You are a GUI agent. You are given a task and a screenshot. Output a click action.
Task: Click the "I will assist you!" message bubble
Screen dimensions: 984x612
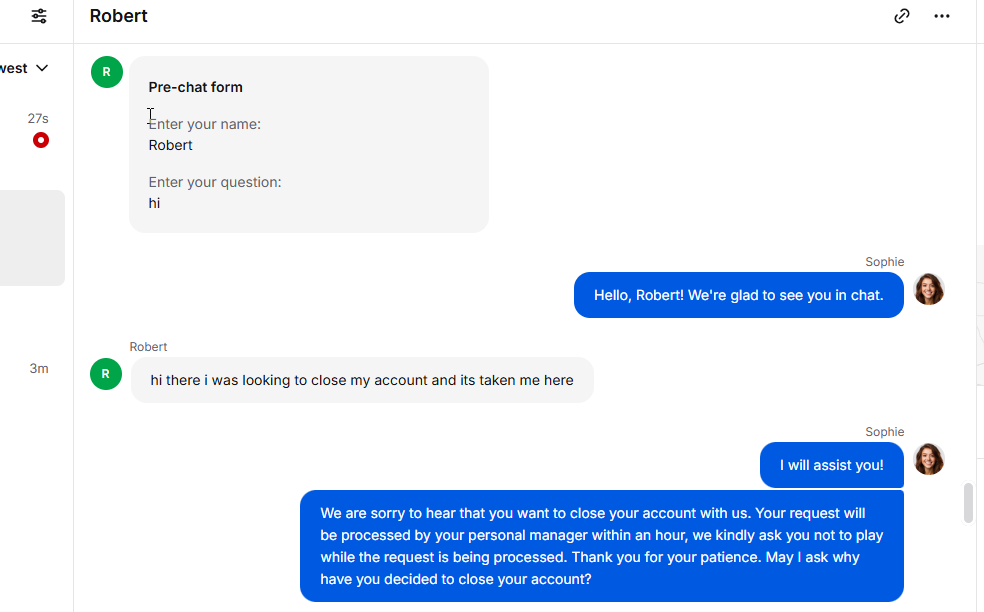[831, 465]
